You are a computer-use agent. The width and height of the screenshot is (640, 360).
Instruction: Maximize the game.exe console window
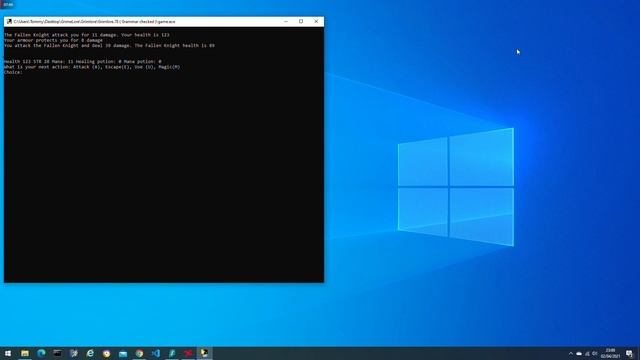(x=301, y=21)
